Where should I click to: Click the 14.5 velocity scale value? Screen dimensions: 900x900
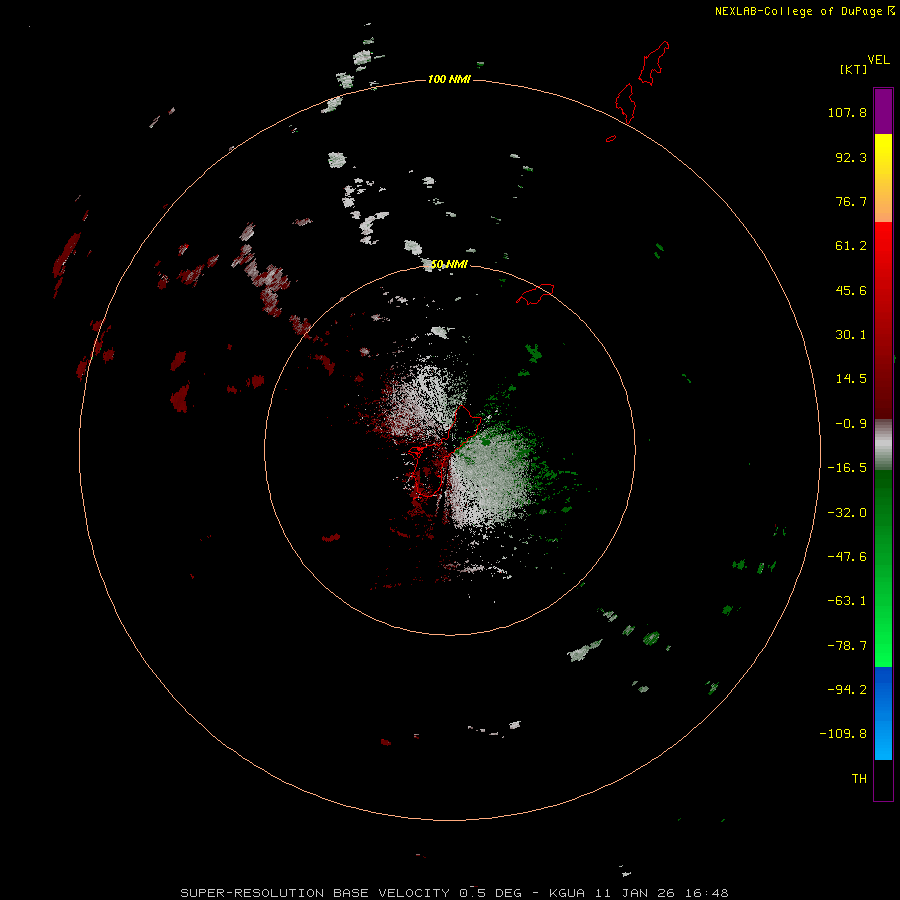tap(851, 379)
